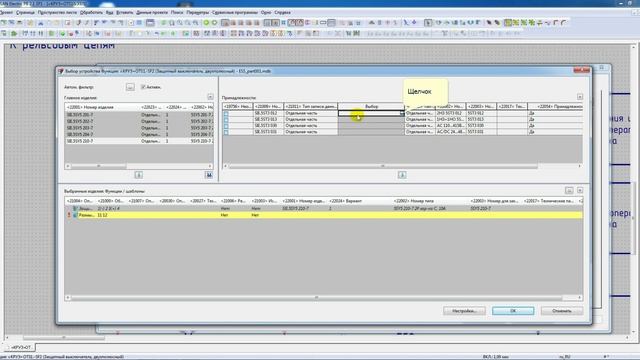The width and height of the screenshot is (640, 360).
Task: Click the right scroll arrow of the selected parts table
Action: 580,298
